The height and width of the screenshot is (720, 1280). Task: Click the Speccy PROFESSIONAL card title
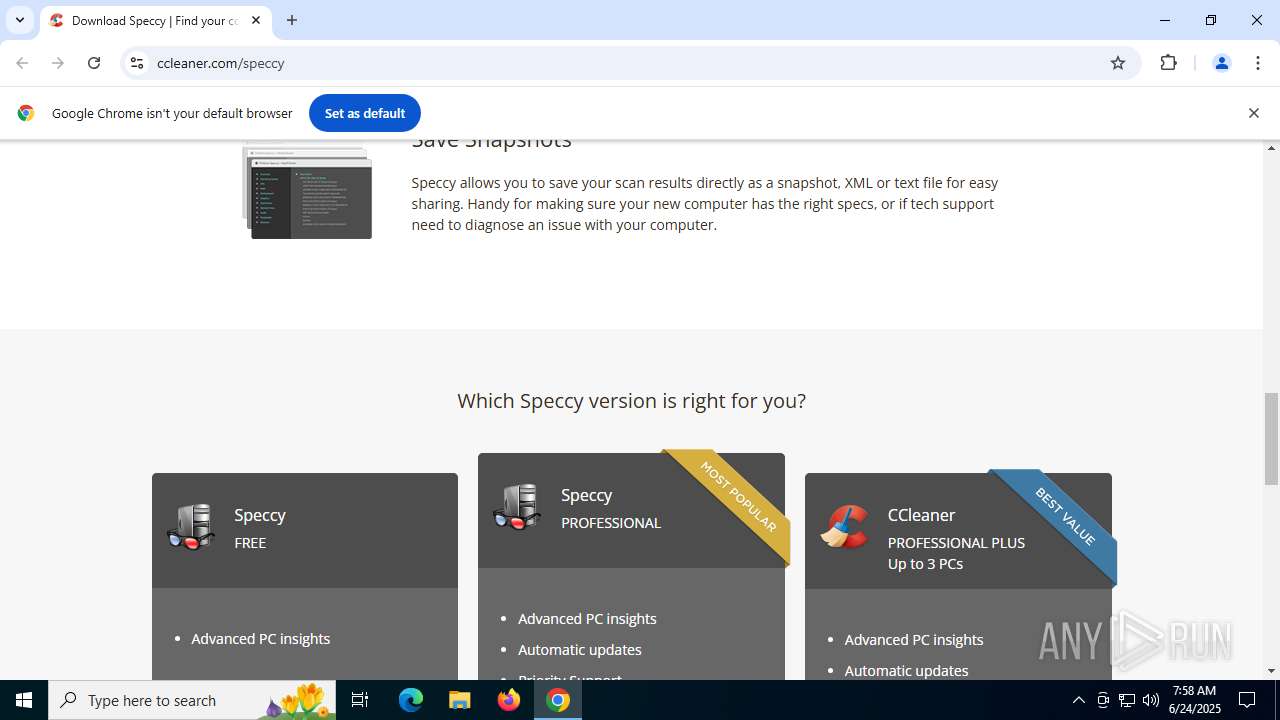click(587, 495)
